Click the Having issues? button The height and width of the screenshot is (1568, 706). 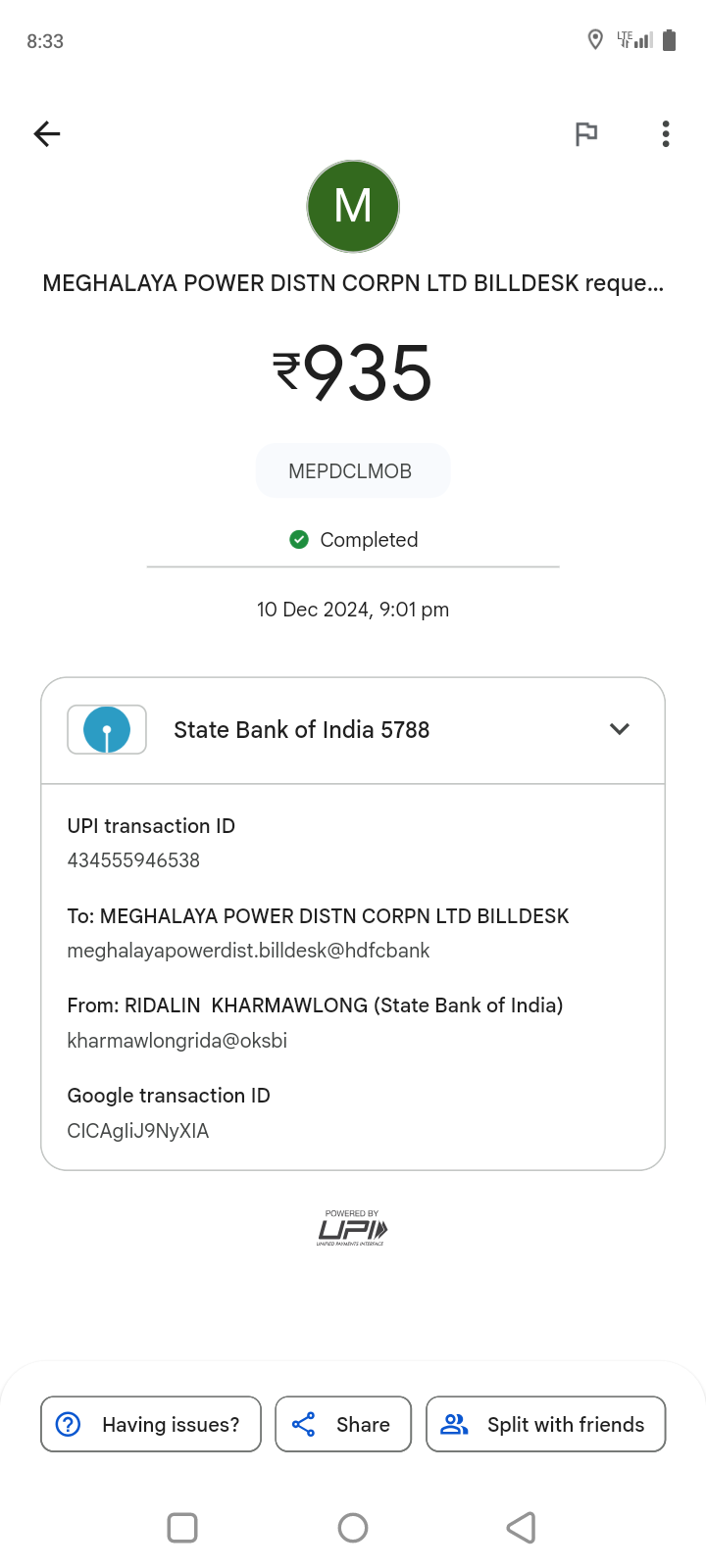click(x=151, y=1424)
